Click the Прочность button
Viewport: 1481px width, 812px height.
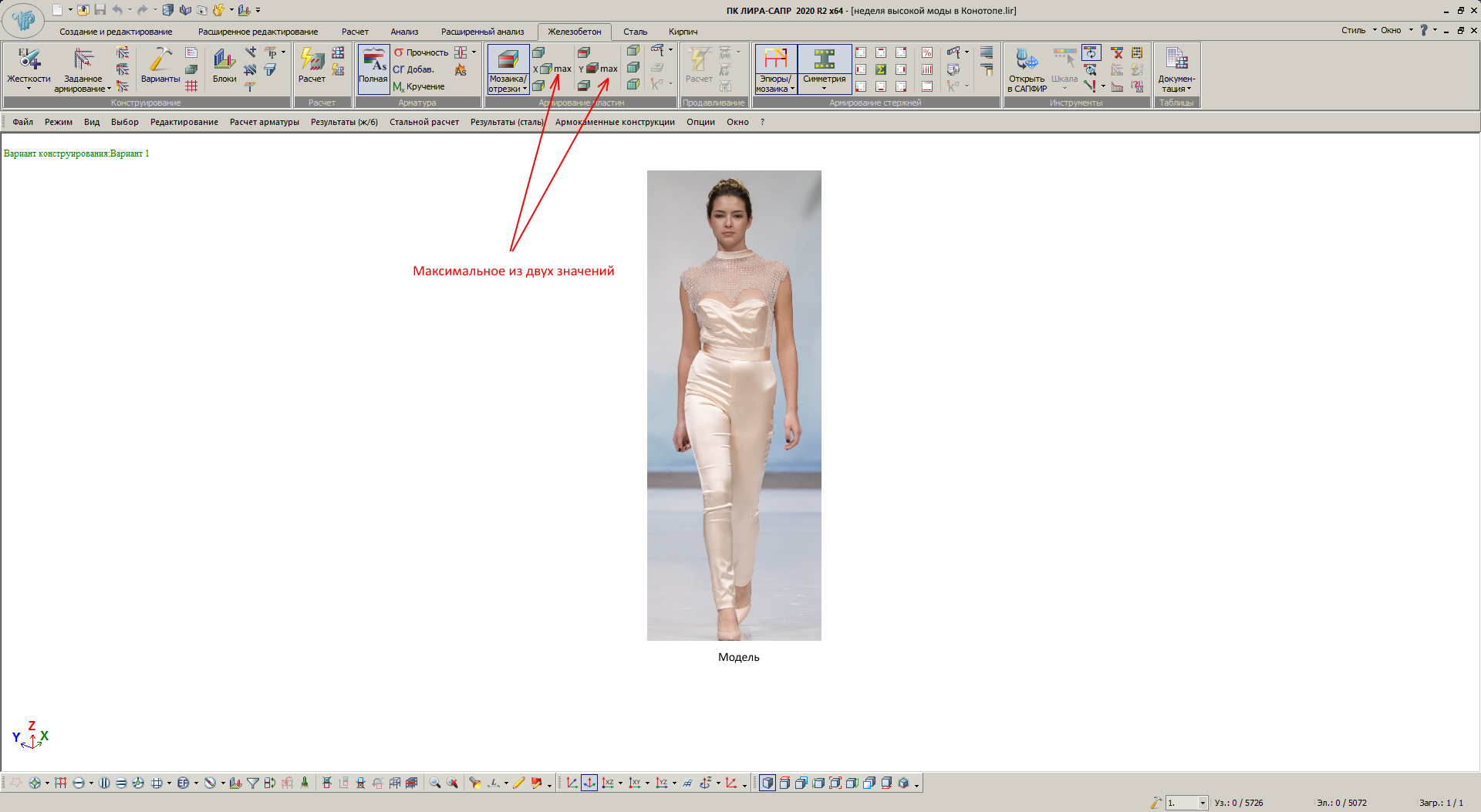(x=421, y=52)
